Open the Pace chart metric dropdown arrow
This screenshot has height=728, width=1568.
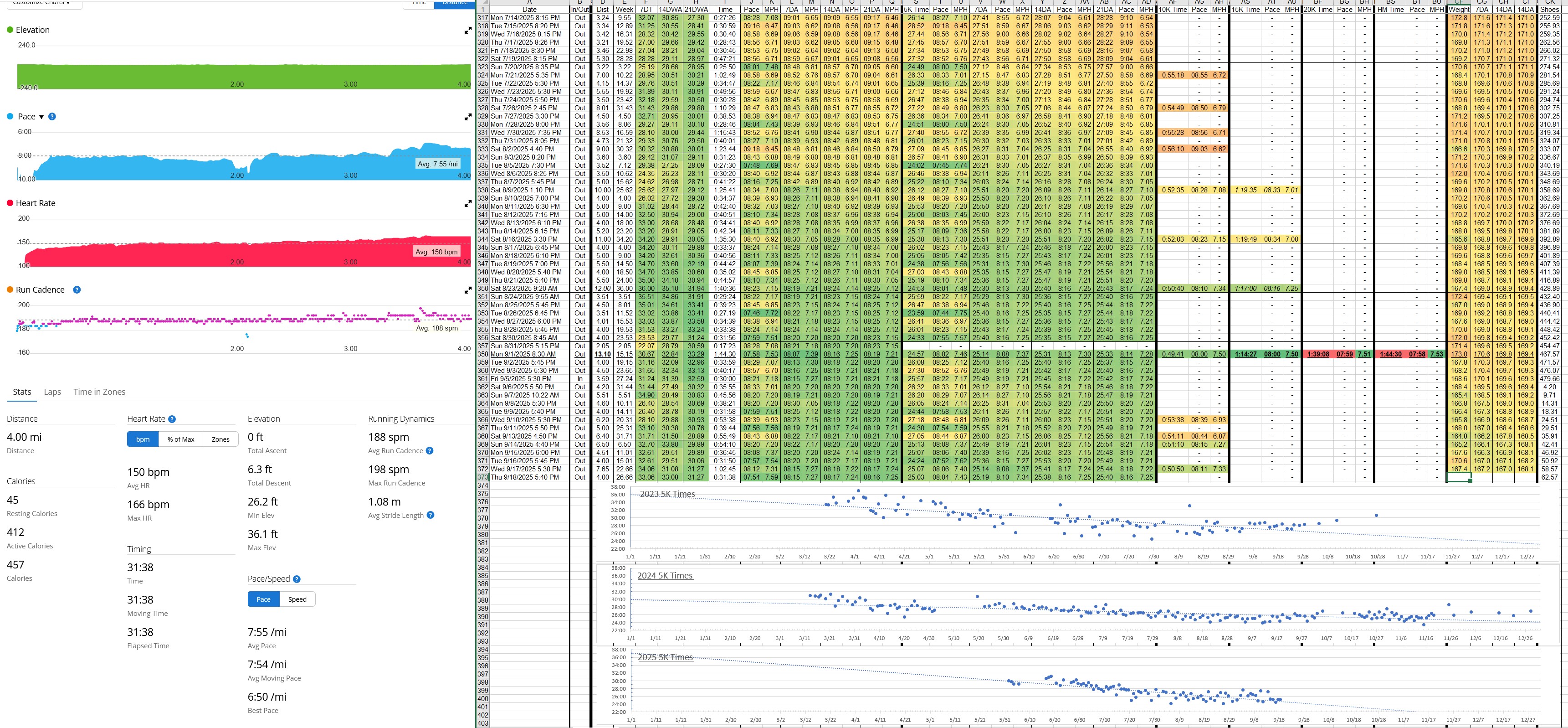point(41,117)
